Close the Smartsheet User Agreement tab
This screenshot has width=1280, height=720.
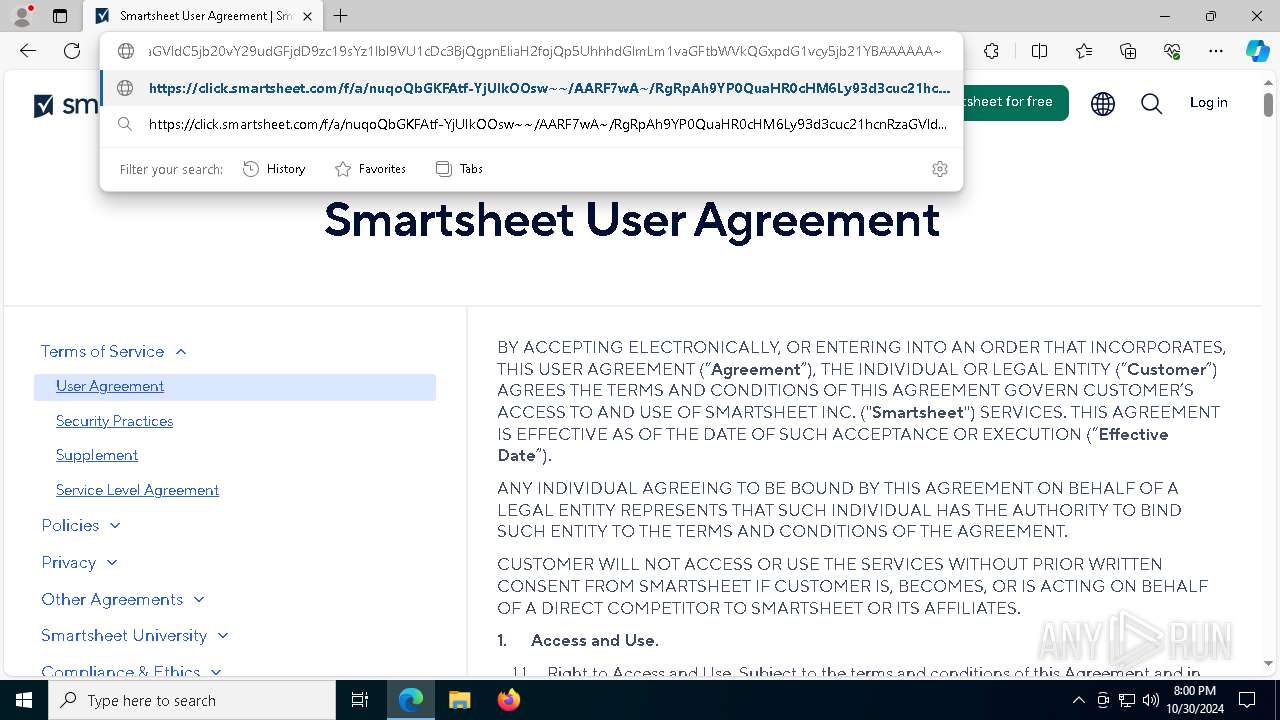307,16
